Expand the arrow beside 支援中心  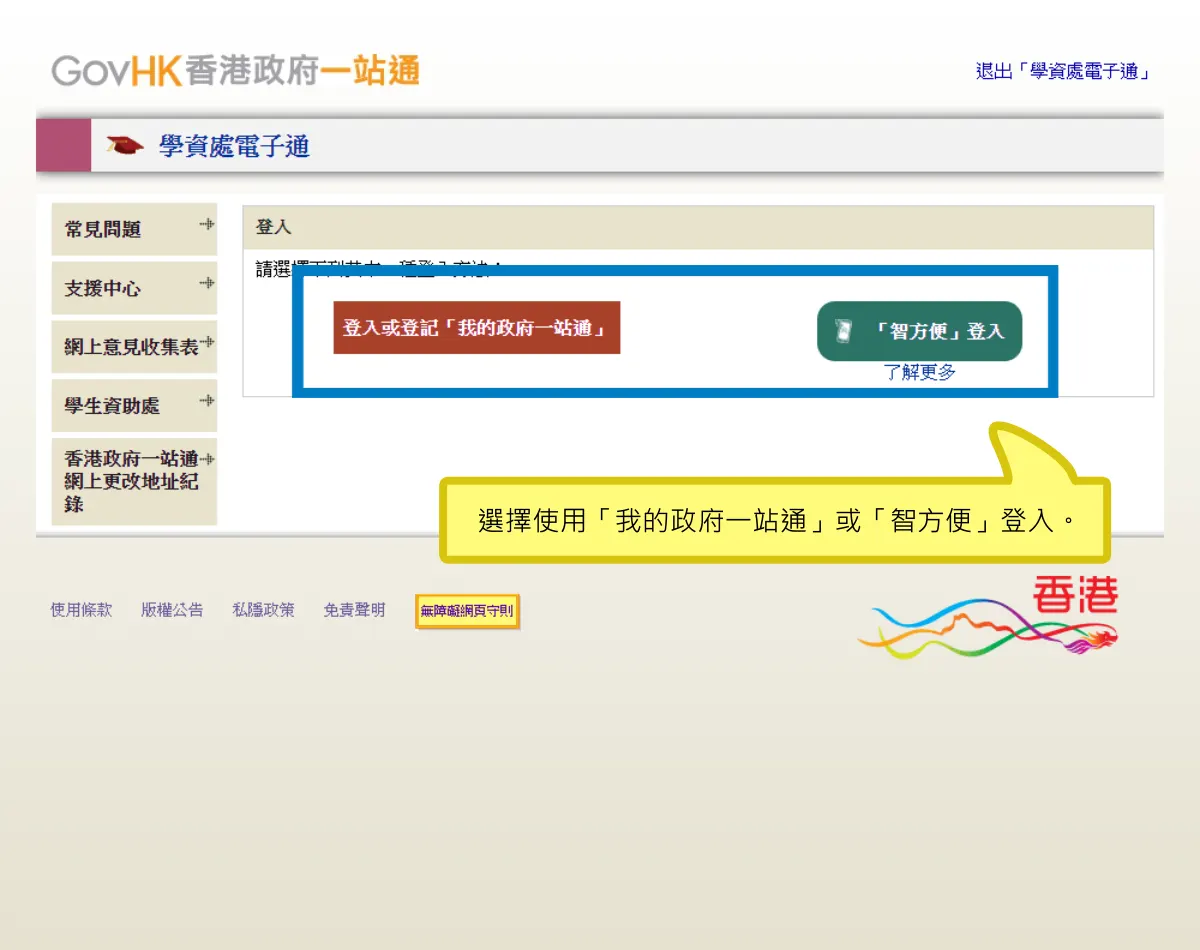[207, 283]
